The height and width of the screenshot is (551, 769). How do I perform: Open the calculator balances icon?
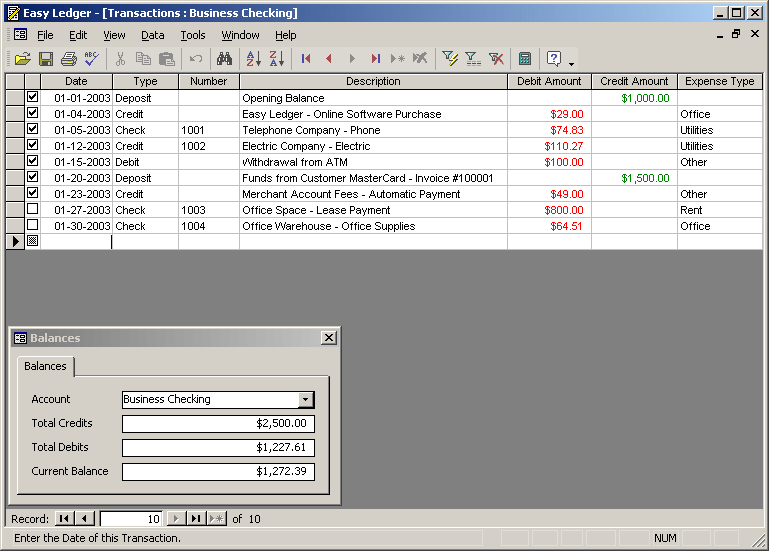(x=525, y=59)
